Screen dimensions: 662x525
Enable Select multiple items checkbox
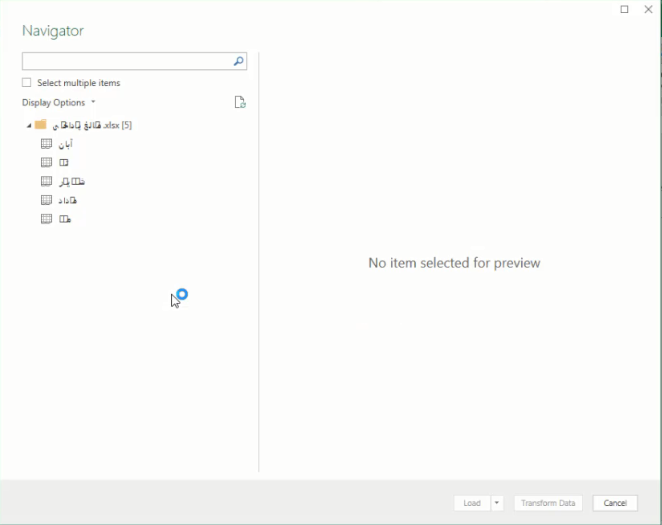[x=27, y=82]
